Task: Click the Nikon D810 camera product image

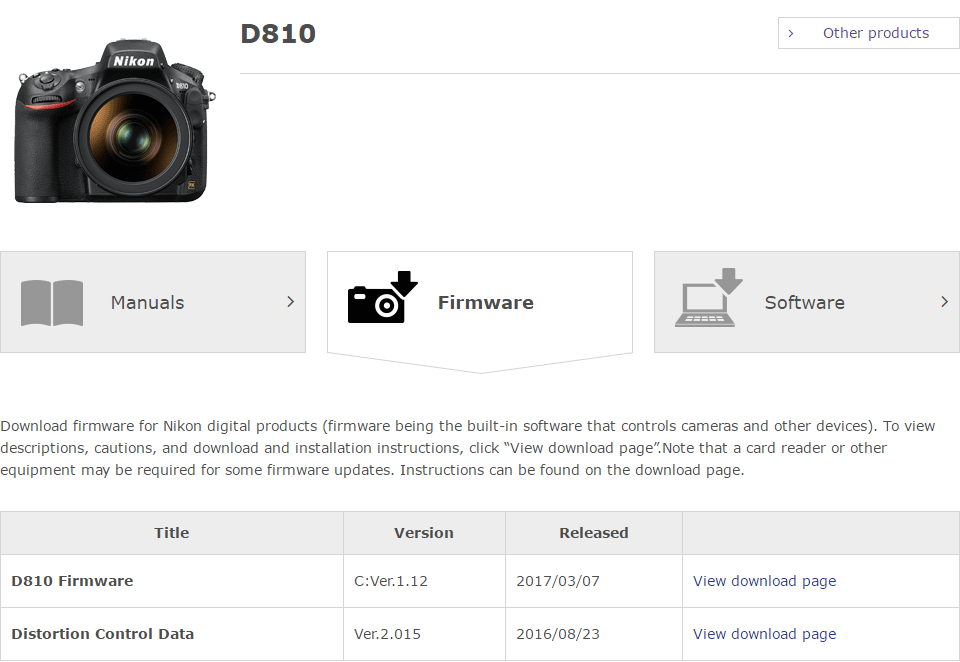Action: (114, 121)
